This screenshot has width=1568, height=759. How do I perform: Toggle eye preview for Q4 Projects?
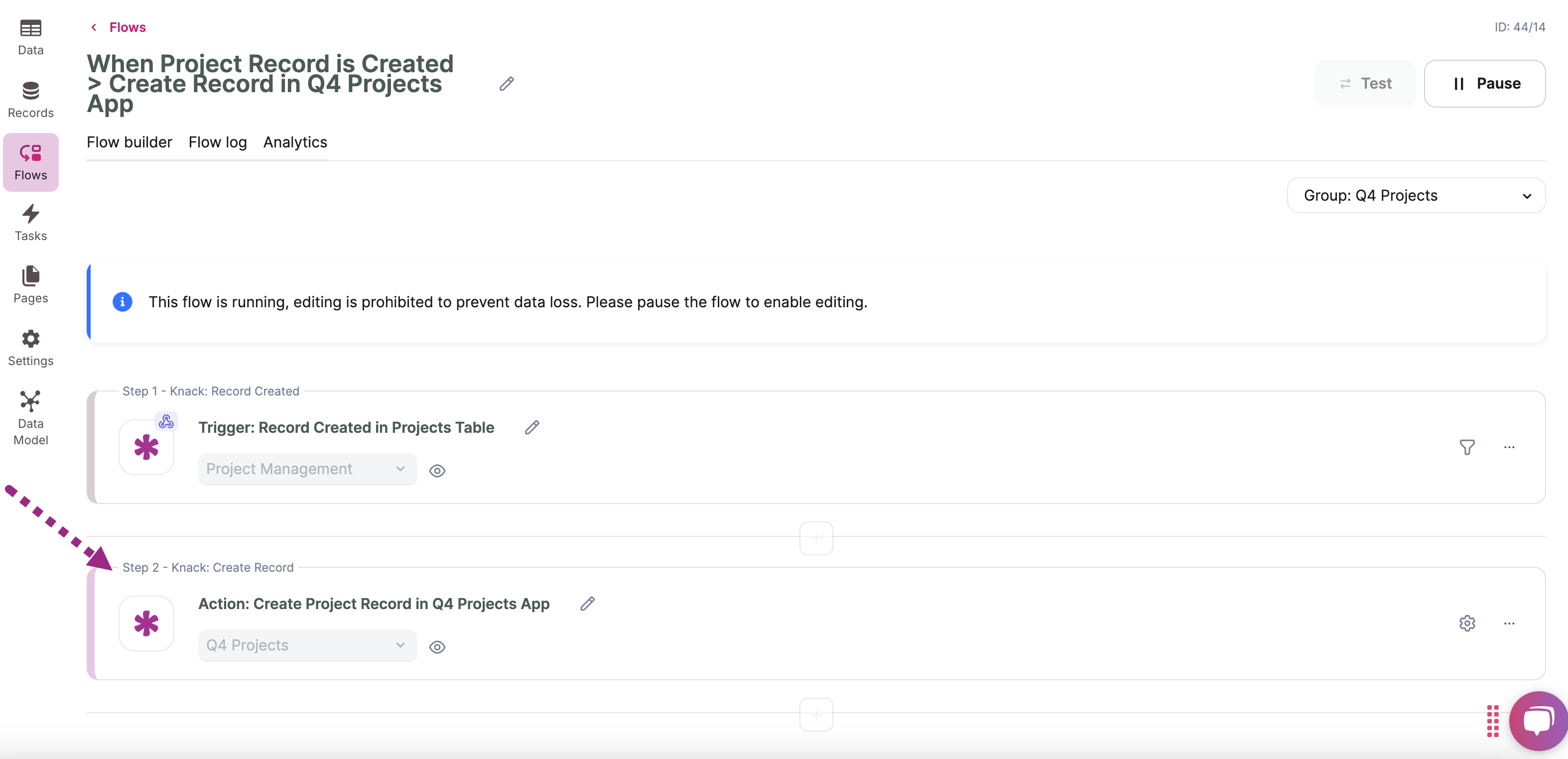tap(437, 647)
